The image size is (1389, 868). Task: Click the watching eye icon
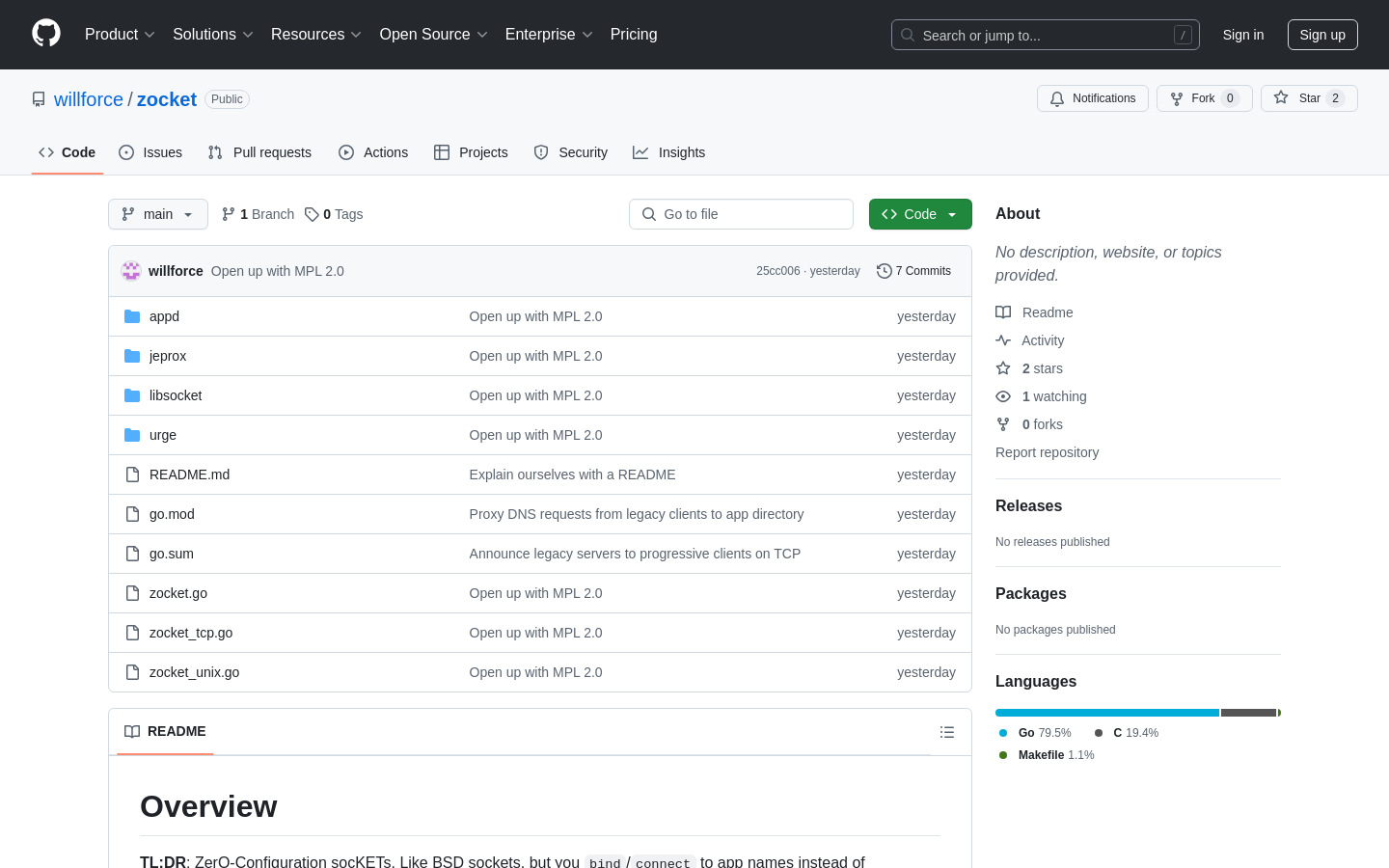(1003, 396)
